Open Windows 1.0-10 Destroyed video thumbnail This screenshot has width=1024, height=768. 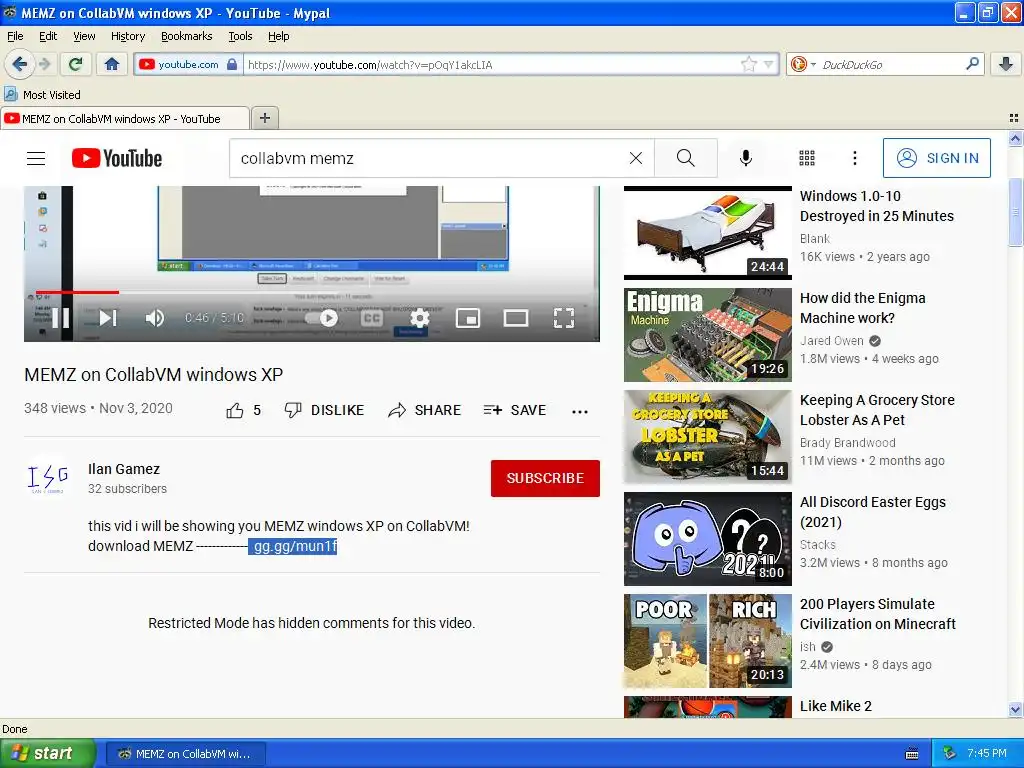tap(708, 232)
